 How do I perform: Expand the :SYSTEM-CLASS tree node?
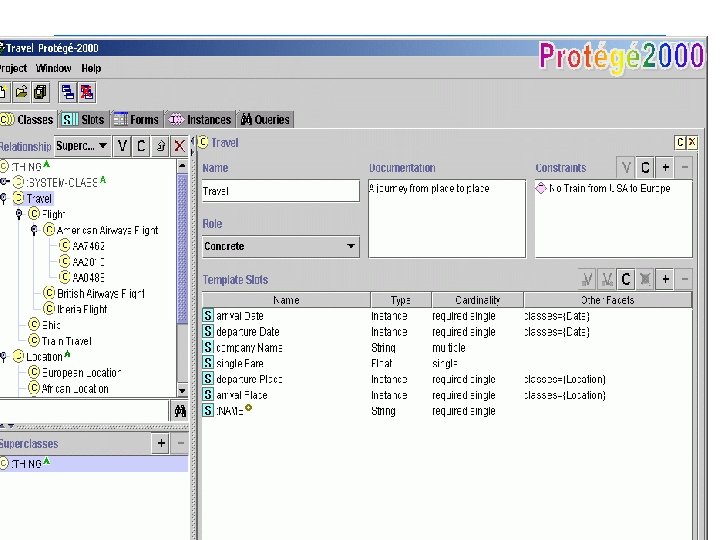4,181
